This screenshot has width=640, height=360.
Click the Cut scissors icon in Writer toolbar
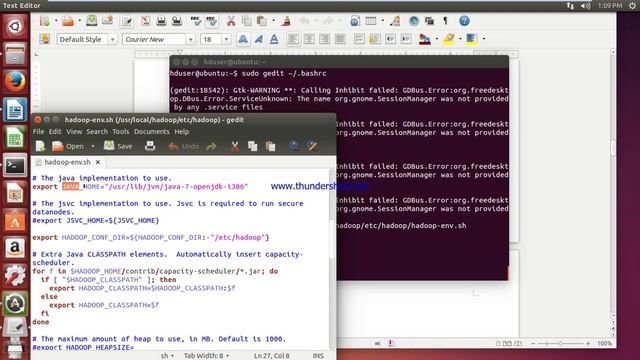point(231,21)
